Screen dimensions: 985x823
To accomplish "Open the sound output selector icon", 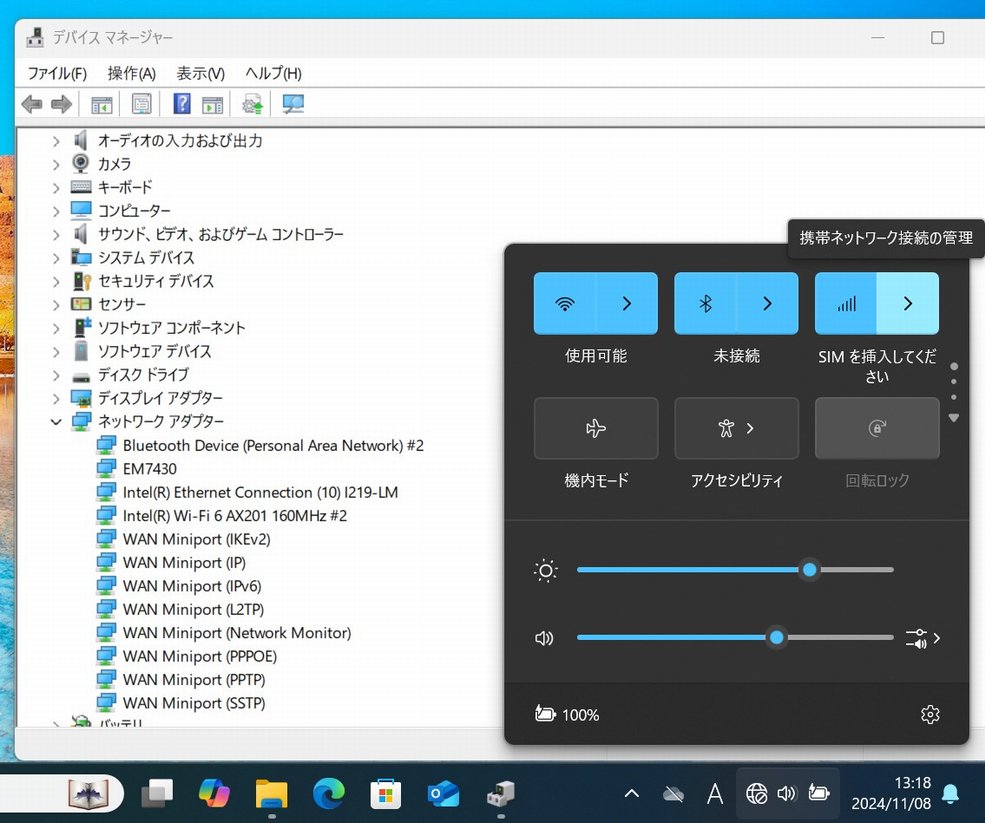I will 922,638.
